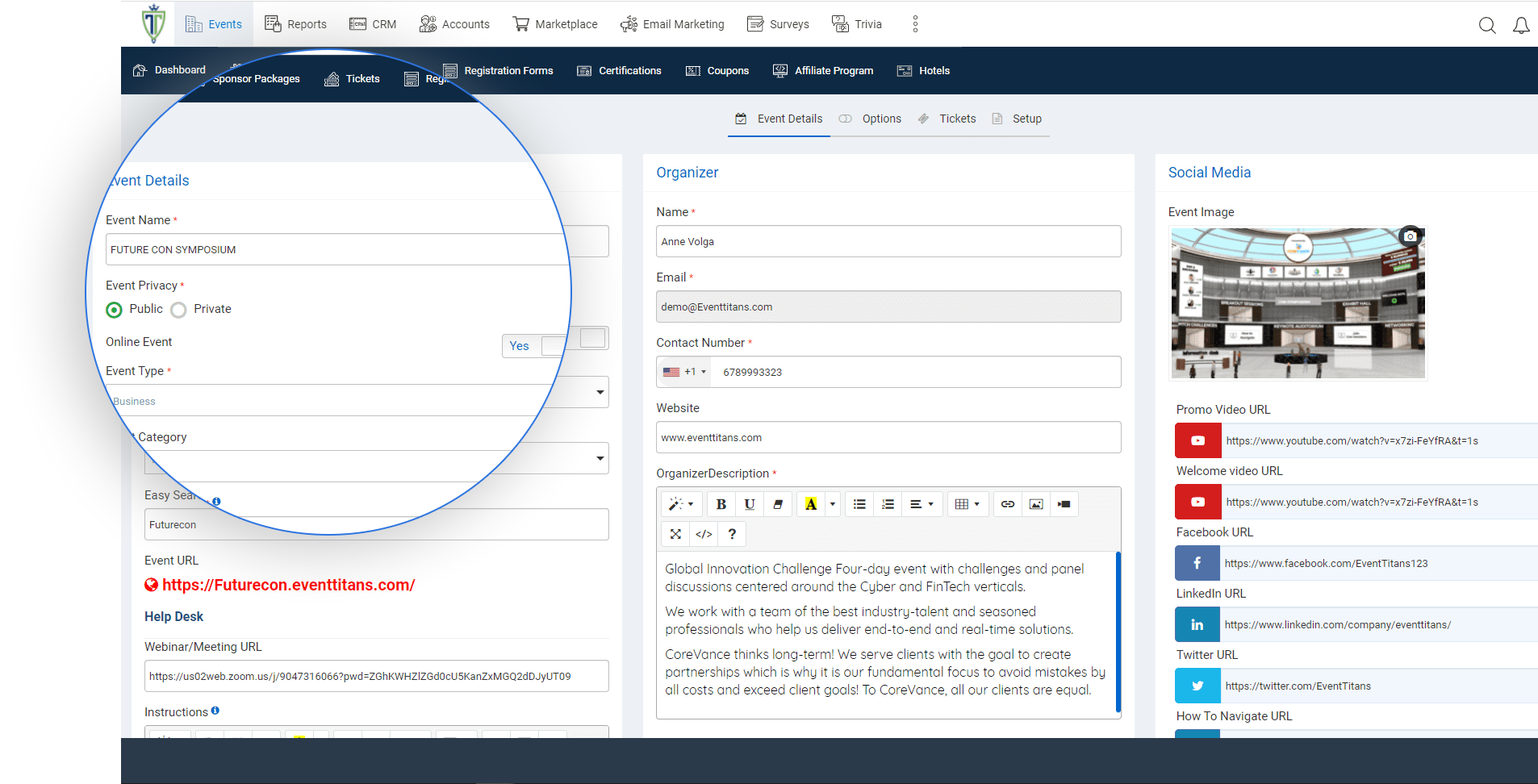Open the Futurecon event URL link
Viewport: 1538px width, 784px height.
[x=287, y=585]
